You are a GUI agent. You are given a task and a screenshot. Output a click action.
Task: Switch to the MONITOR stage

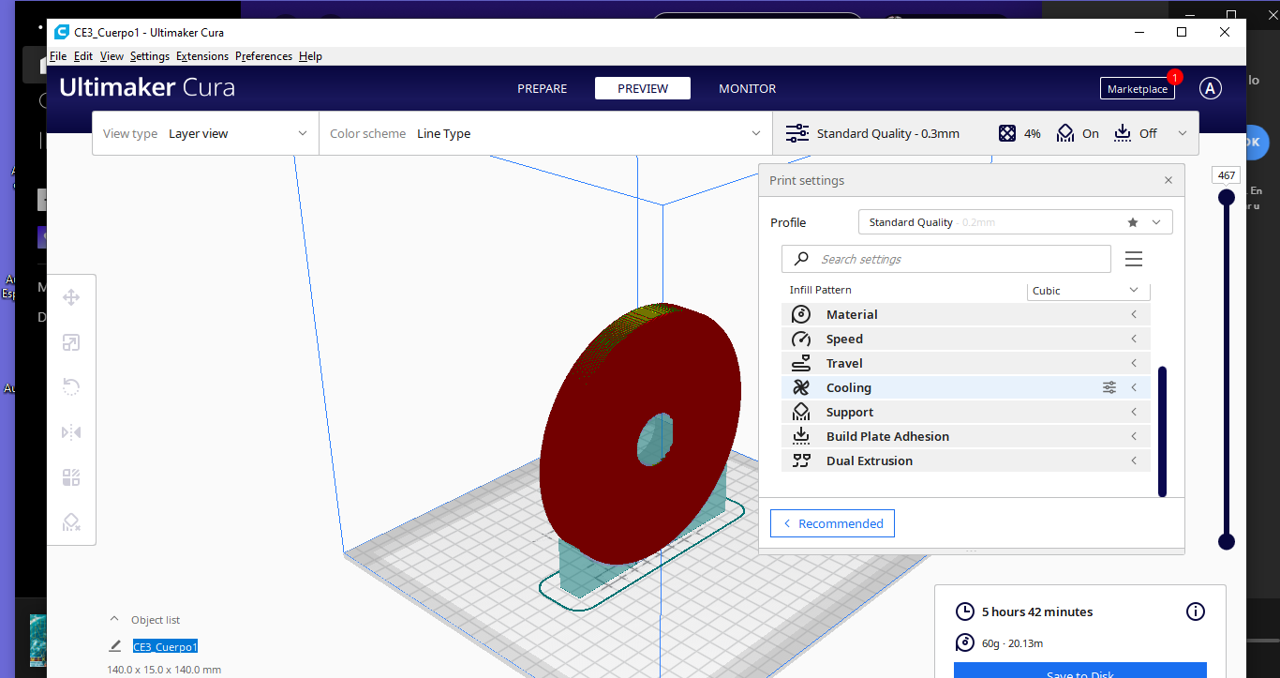pyautogui.click(x=747, y=88)
